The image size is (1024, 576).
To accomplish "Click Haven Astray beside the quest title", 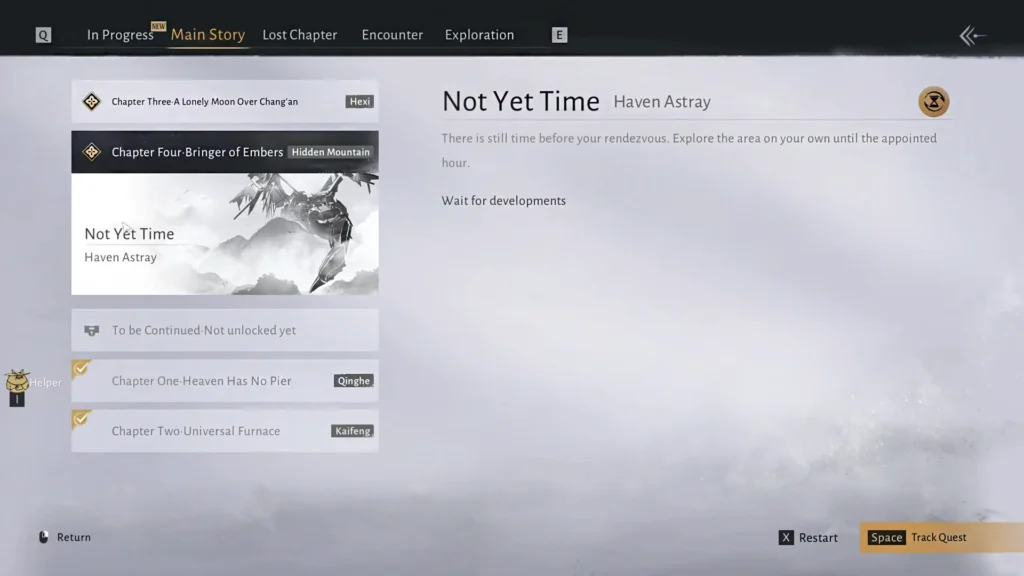I will pyautogui.click(x=662, y=102).
